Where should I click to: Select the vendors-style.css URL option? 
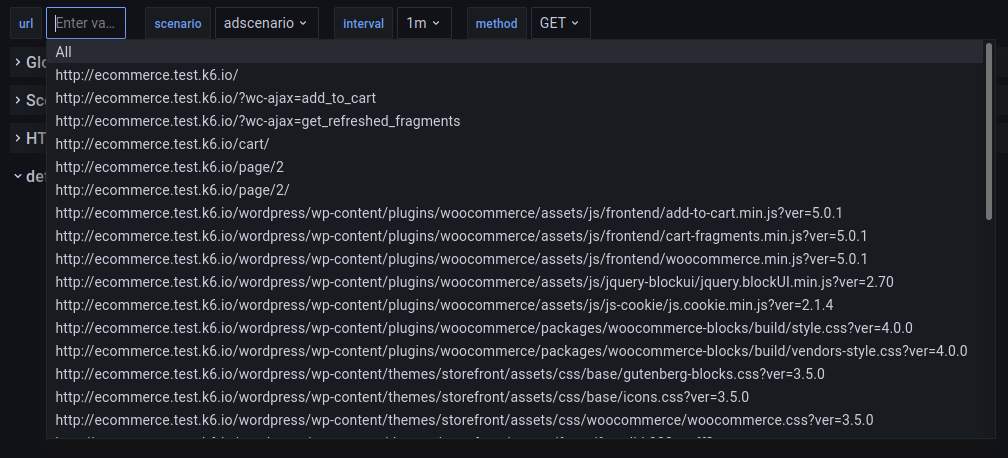pyautogui.click(x=511, y=351)
